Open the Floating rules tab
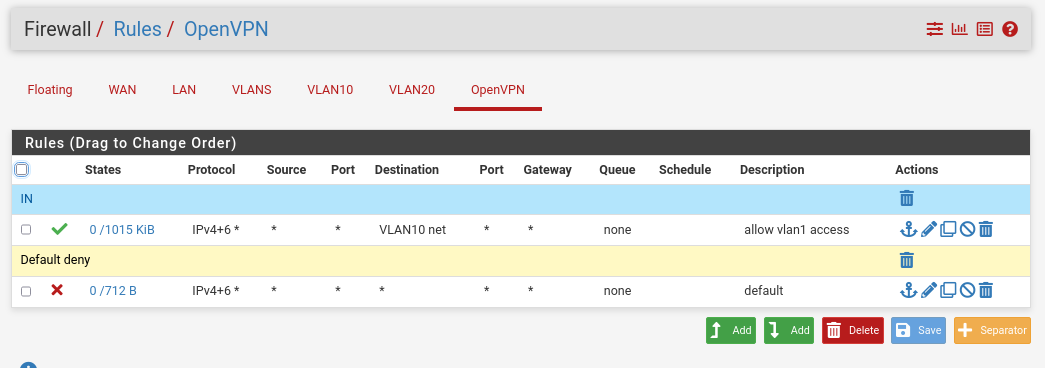Screen dimensions: 1045x368 (50, 90)
